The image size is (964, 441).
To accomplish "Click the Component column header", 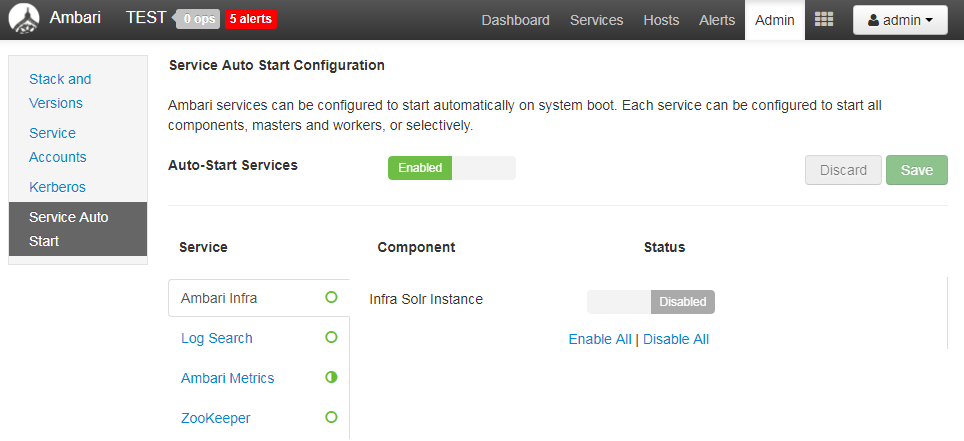I will click(416, 247).
